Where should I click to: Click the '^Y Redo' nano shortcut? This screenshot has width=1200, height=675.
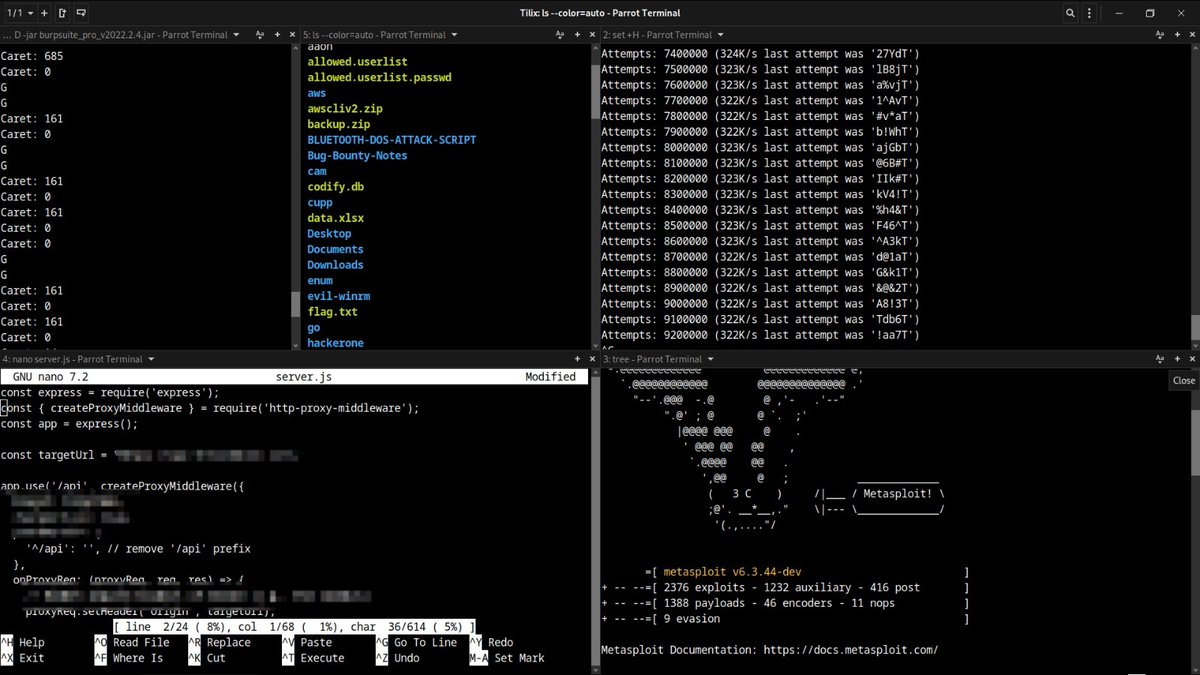click(491, 643)
